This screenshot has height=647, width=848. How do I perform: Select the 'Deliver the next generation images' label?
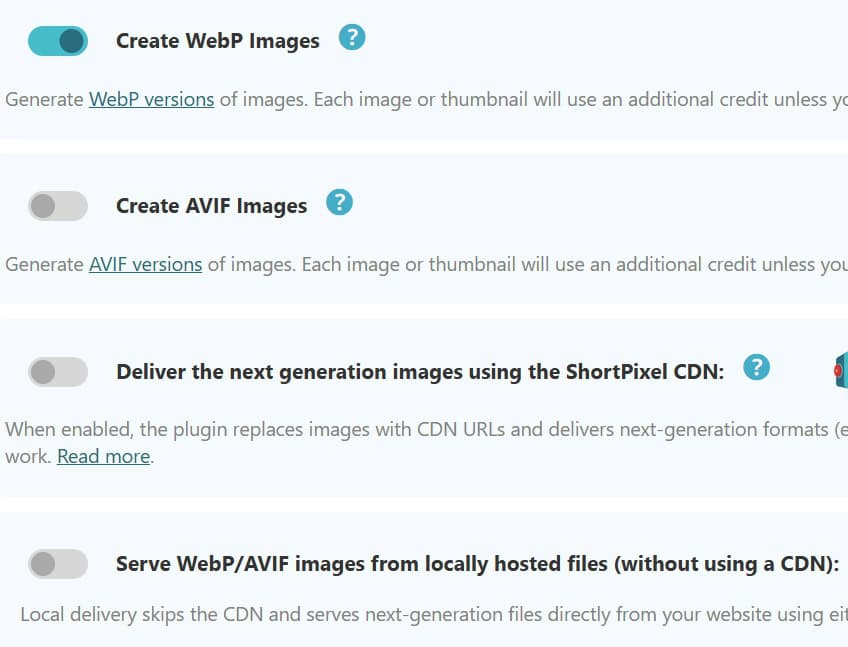(420, 372)
